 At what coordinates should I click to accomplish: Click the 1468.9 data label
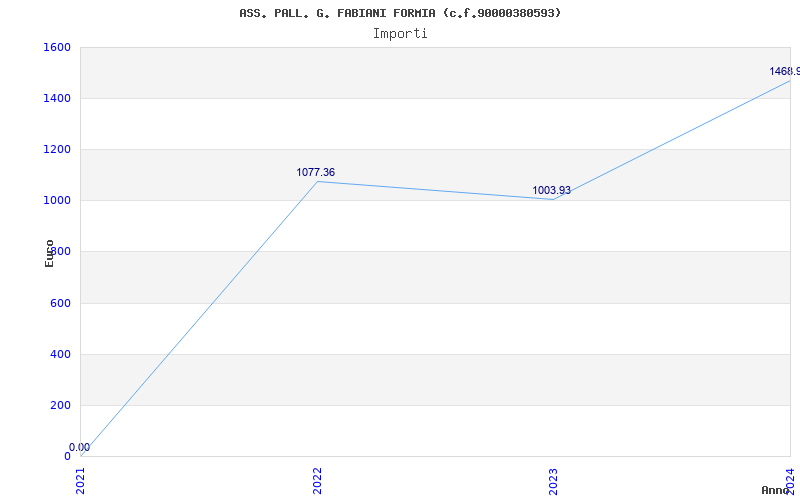(785, 71)
